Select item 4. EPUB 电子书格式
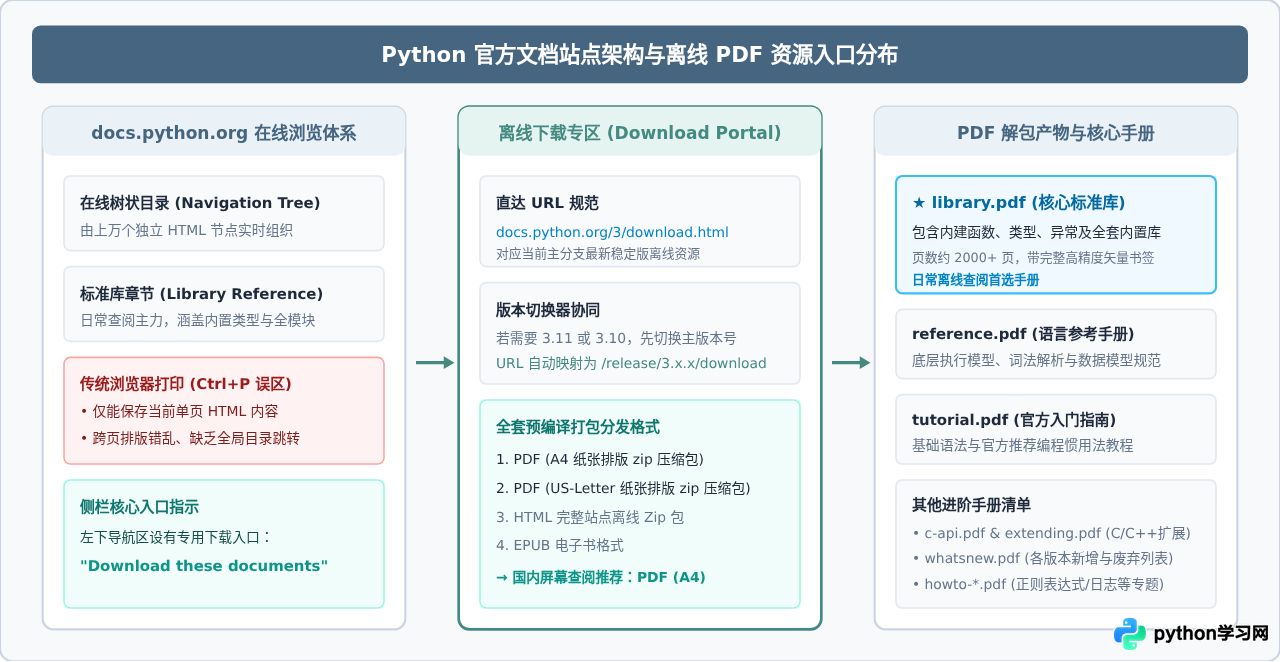1280x662 pixels. point(560,546)
